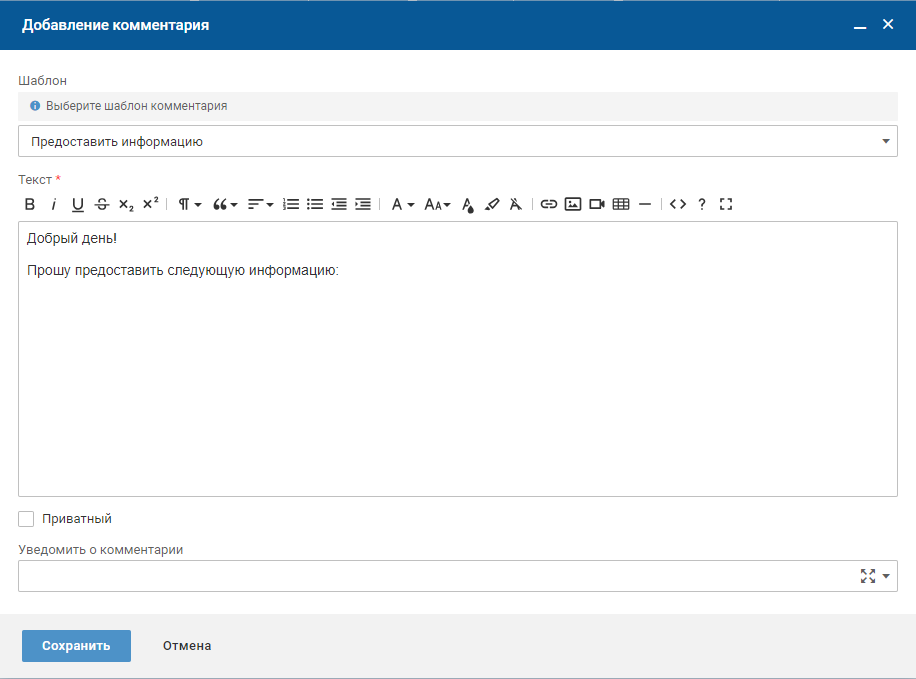
Task: Insert a hyperlink into the comment
Action: pyautogui.click(x=548, y=204)
